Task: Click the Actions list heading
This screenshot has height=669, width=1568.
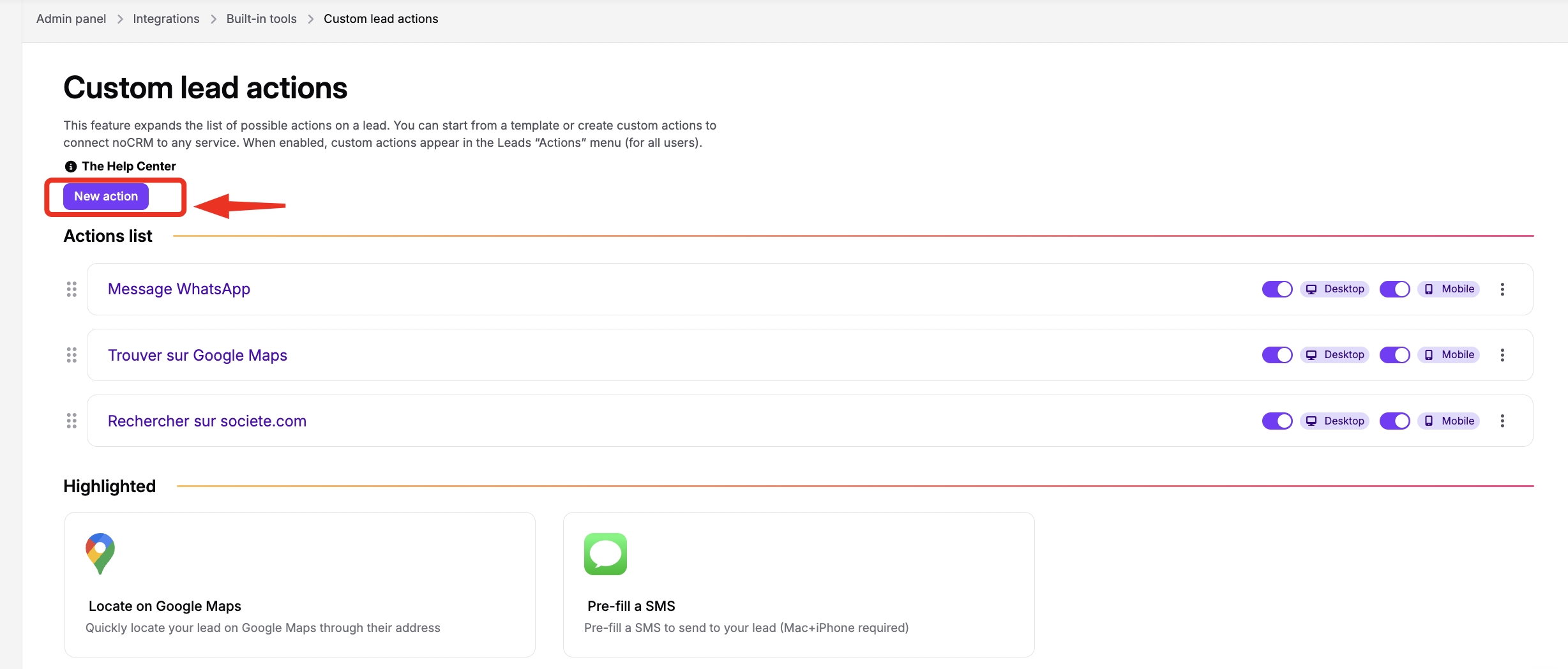Action: 108,236
